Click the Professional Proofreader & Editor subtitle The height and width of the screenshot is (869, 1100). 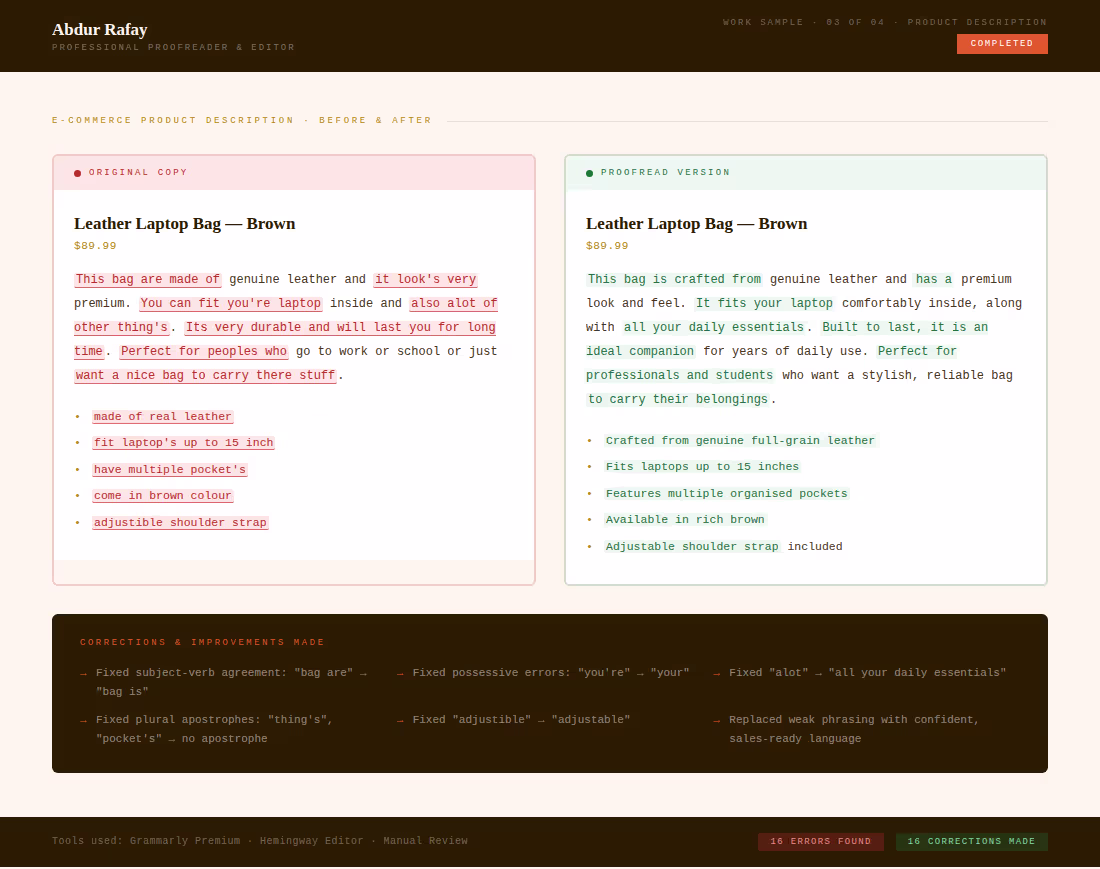(173, 47)
